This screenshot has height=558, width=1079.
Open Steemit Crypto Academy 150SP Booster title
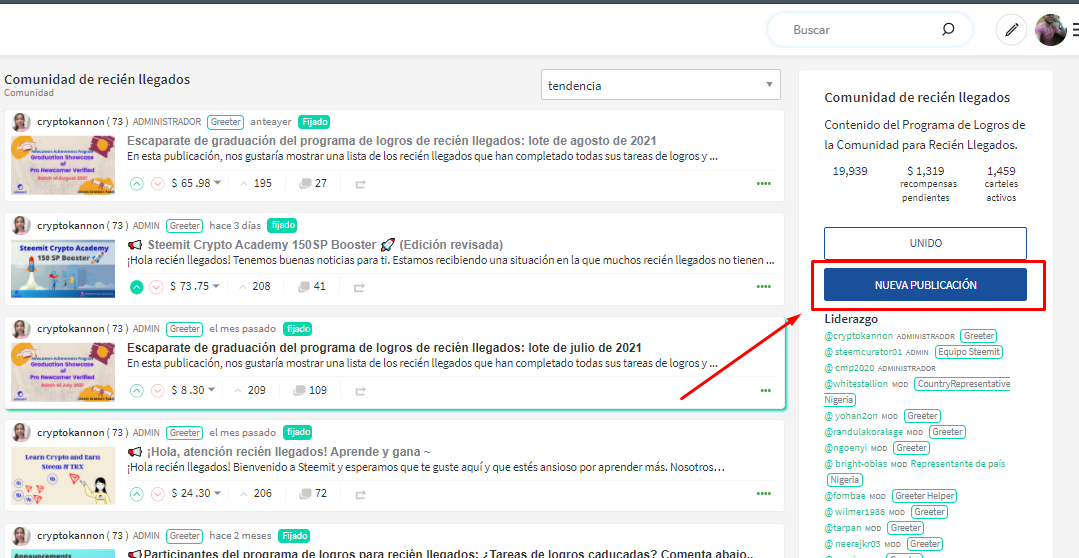[x=315, y=245]
